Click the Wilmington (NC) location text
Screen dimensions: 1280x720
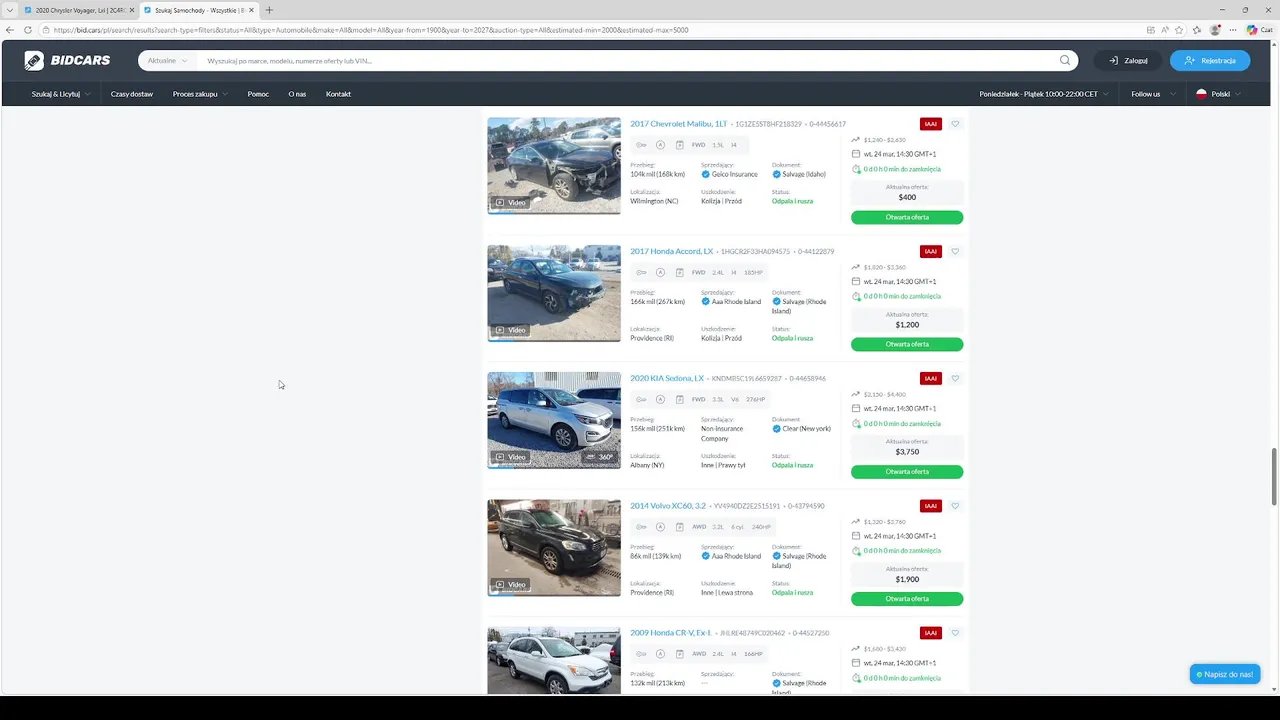[x=654, y=201]
